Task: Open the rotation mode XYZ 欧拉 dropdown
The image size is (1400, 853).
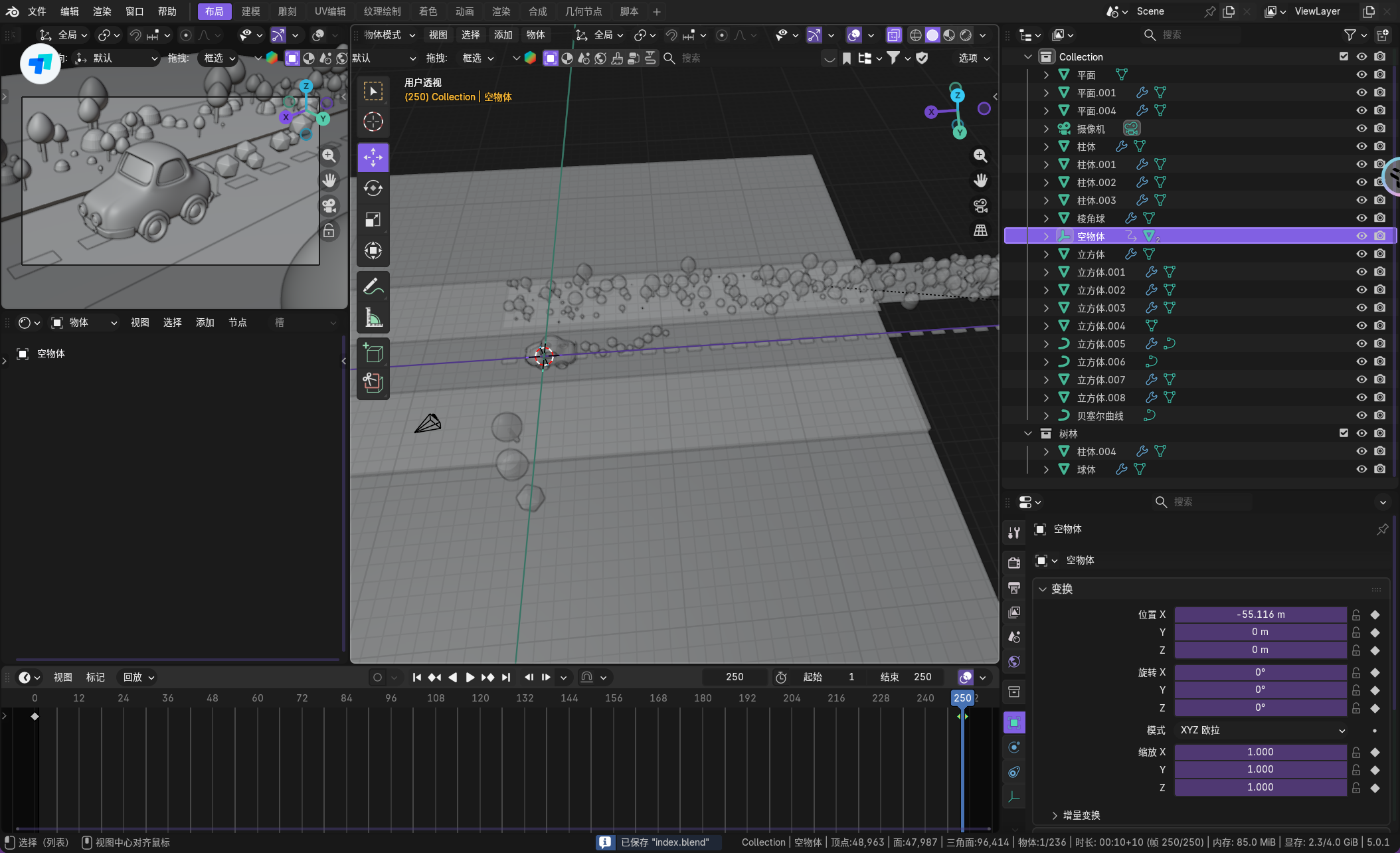Action: pos(1261,730)
